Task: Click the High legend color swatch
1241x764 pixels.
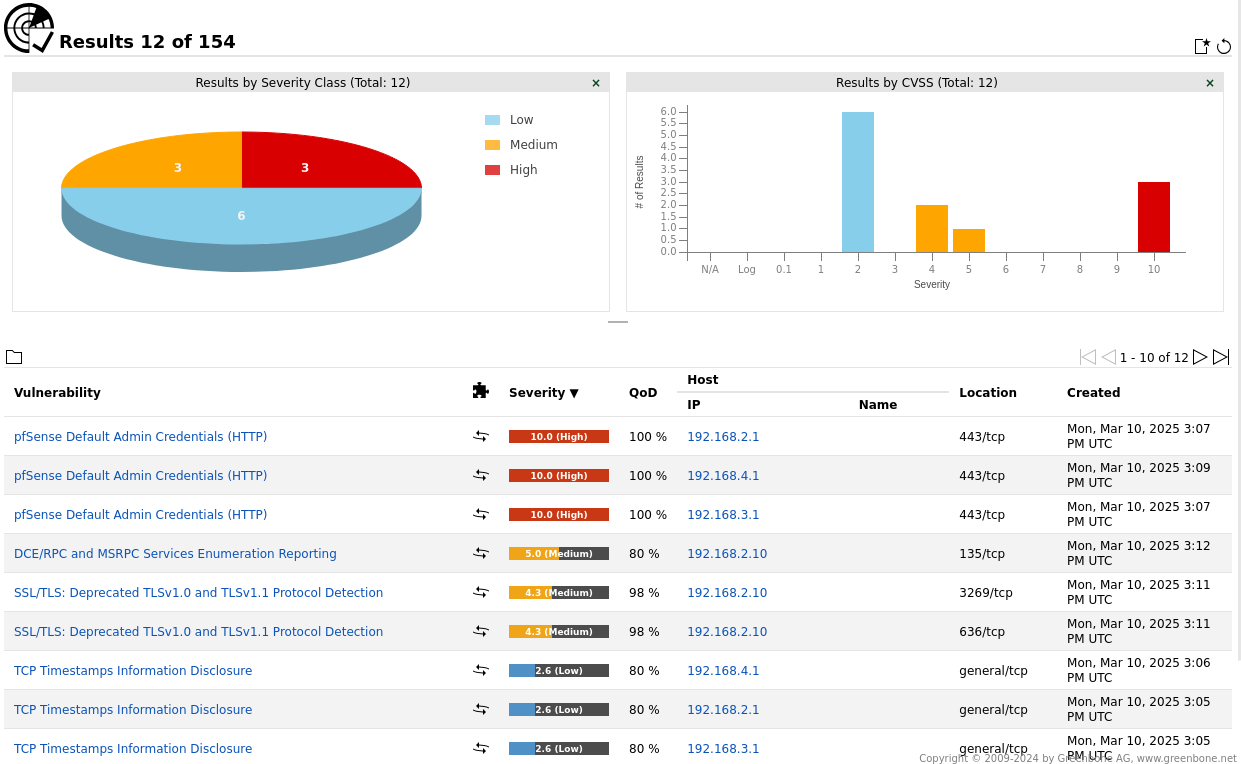Action: (x=492, y=170)
